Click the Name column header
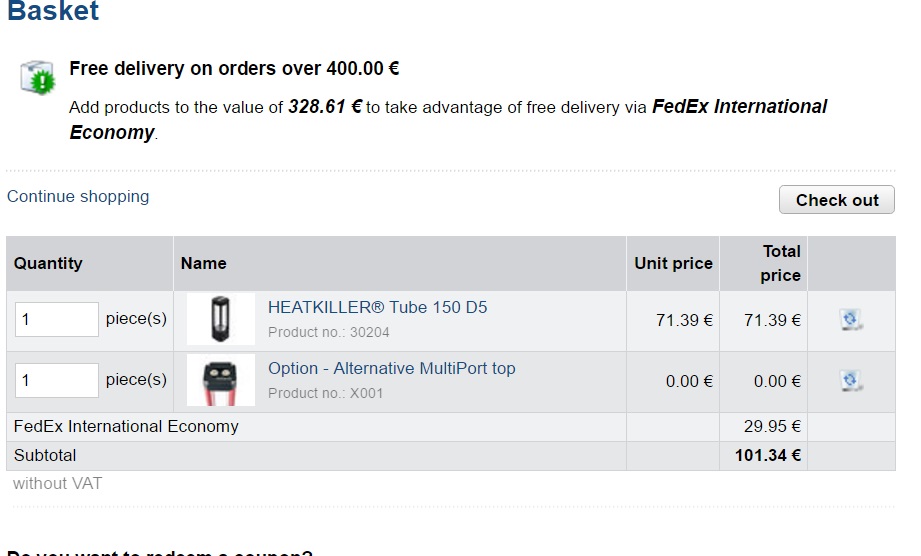Viewport: 921px width, 556px height. coord(203,263)
